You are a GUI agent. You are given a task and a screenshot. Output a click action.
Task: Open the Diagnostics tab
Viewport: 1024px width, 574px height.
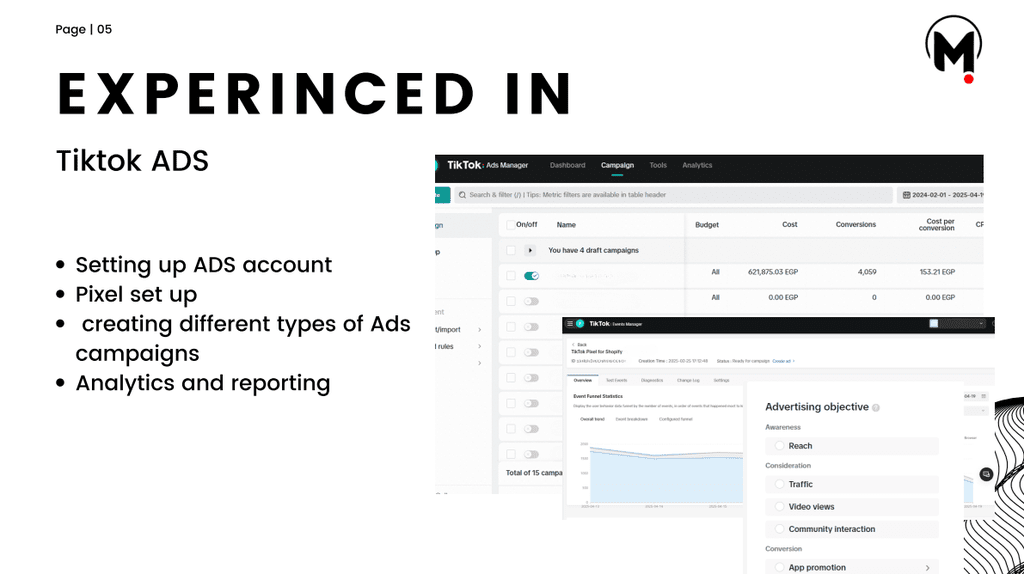click(x=651, y=380)
